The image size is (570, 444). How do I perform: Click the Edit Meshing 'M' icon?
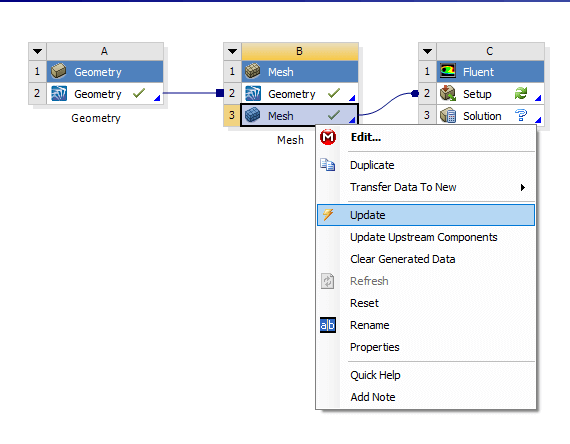[328, 137]
